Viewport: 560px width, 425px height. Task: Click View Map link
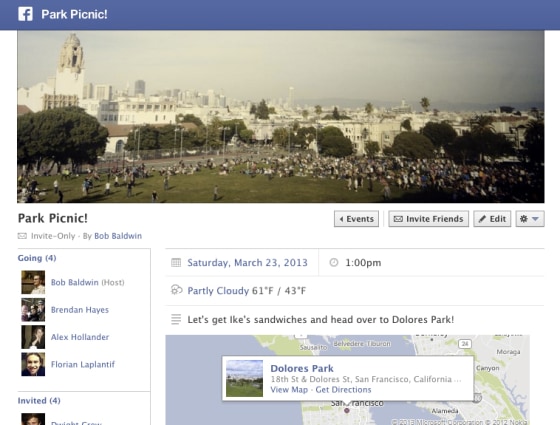pos(289,390)
